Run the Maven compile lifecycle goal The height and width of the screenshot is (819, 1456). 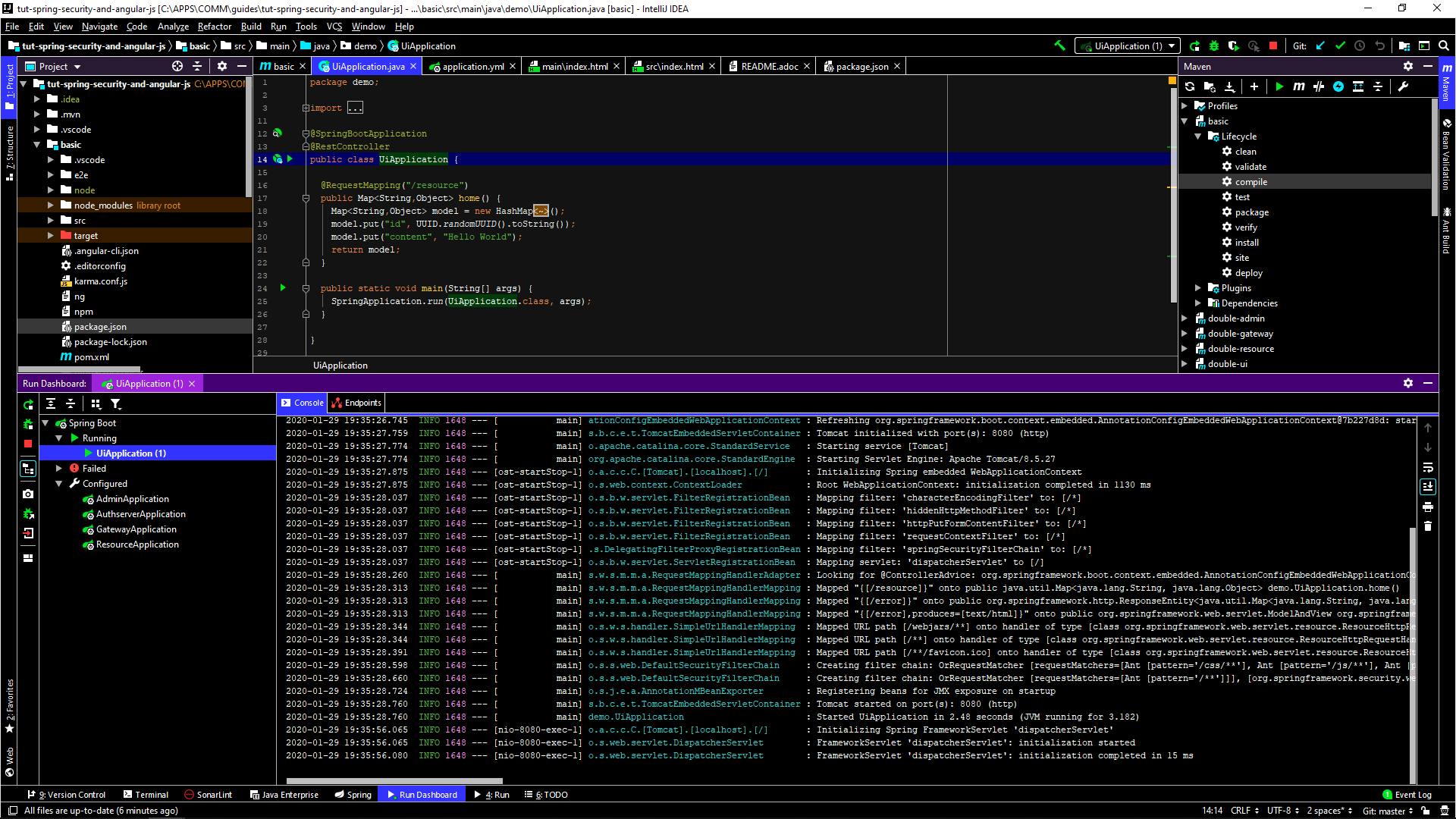point(1250,181)
